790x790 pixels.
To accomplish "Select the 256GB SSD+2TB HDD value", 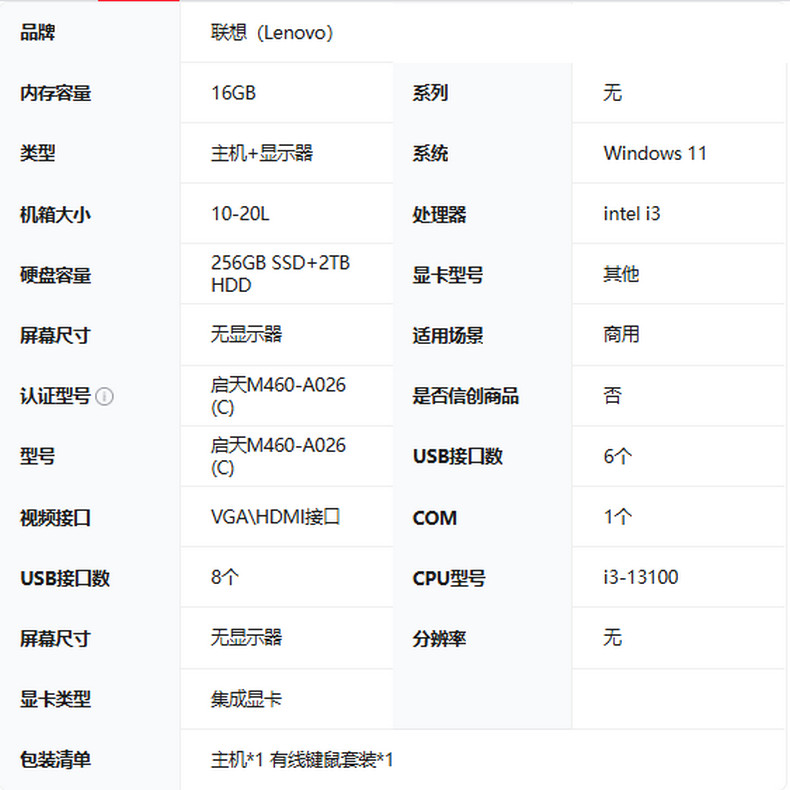I will [280, 274].
